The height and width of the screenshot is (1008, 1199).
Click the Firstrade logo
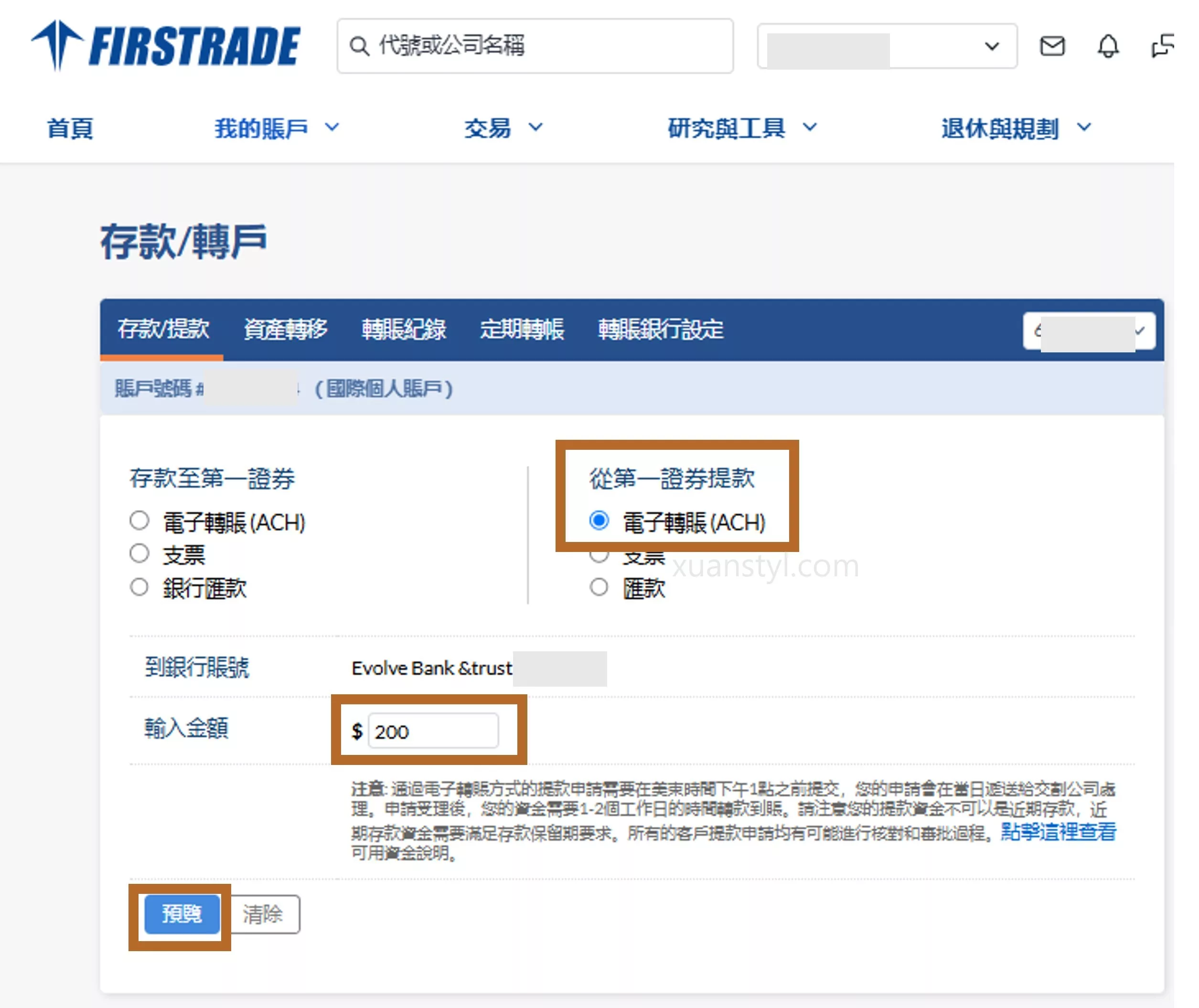point(165,46)
